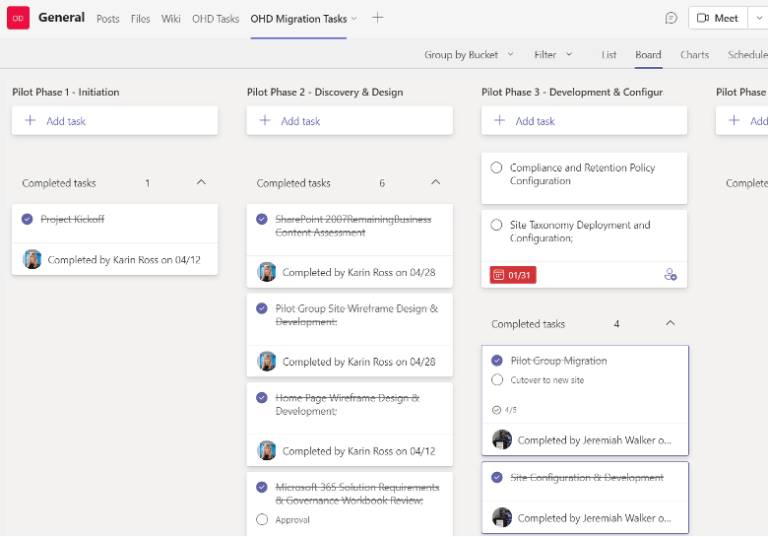Check the Approval checklist item

coord(262,519)
